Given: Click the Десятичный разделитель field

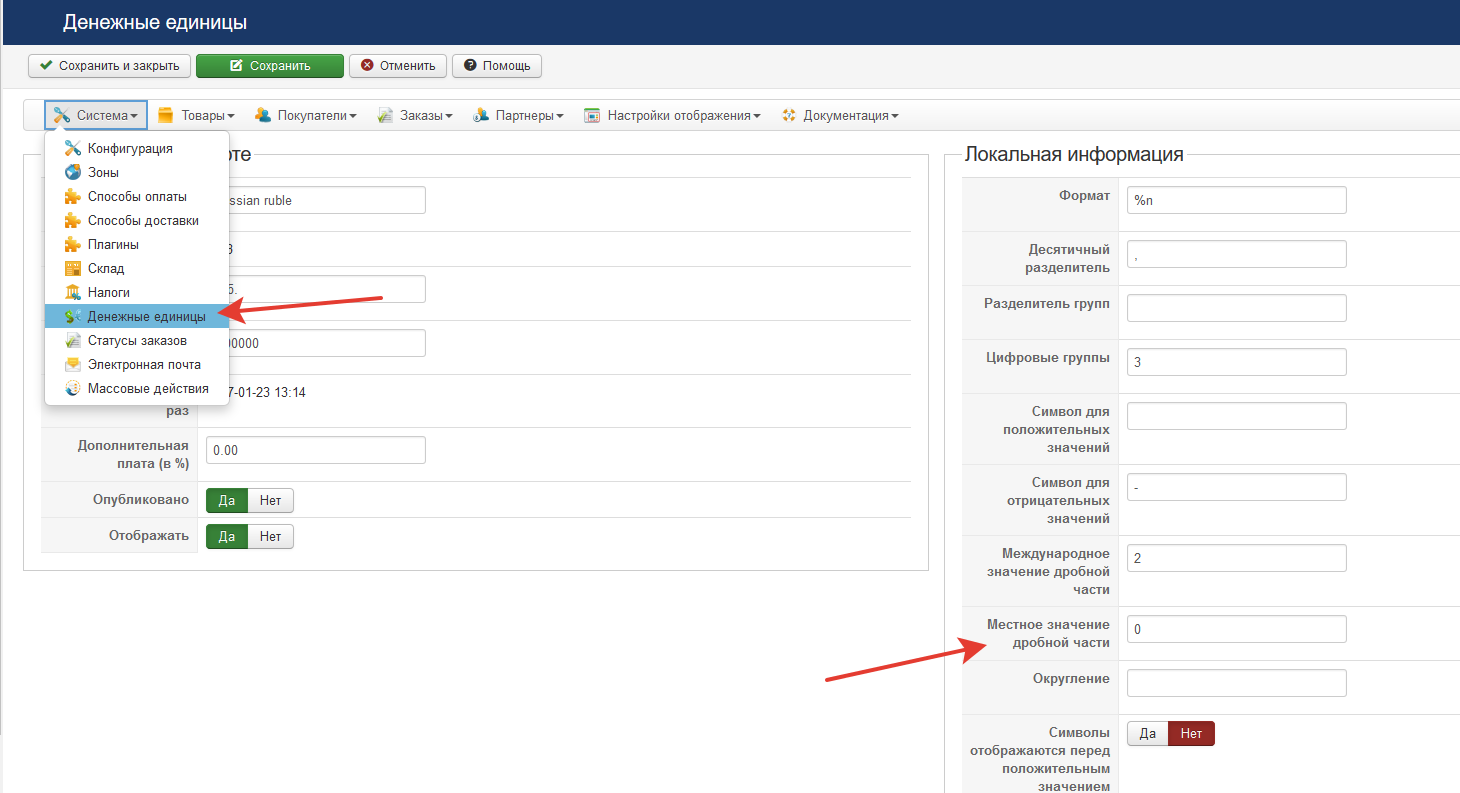Looking at the screenshot, I should click(1236, 254).
